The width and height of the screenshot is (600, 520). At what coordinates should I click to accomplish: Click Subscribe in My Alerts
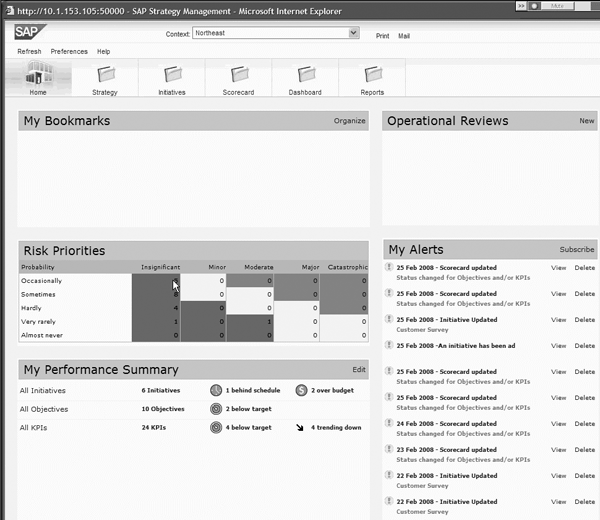click(x=577, y=250)
